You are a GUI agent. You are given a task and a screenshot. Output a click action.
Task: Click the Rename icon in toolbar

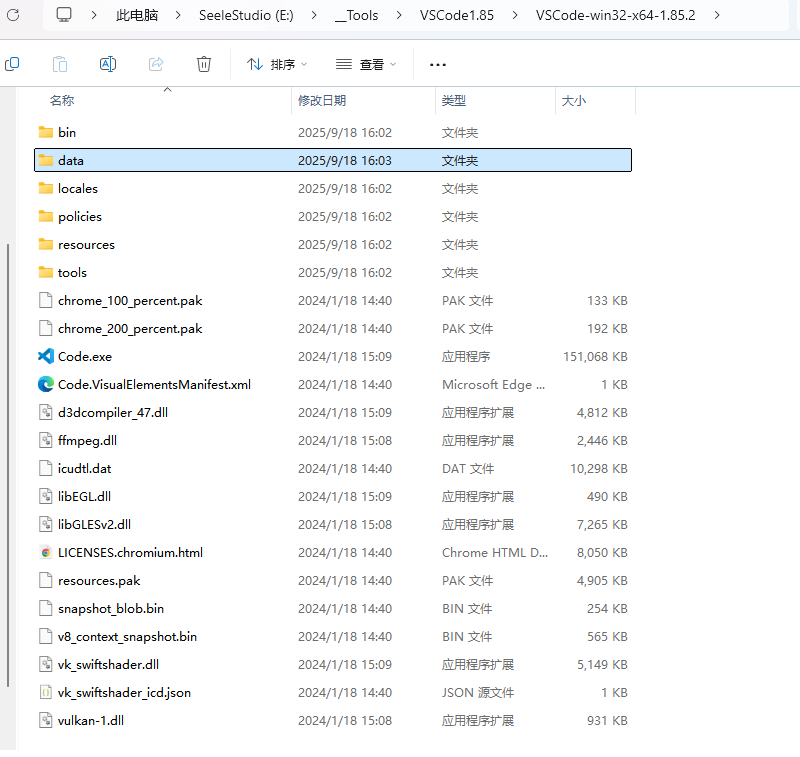(108, 64)
